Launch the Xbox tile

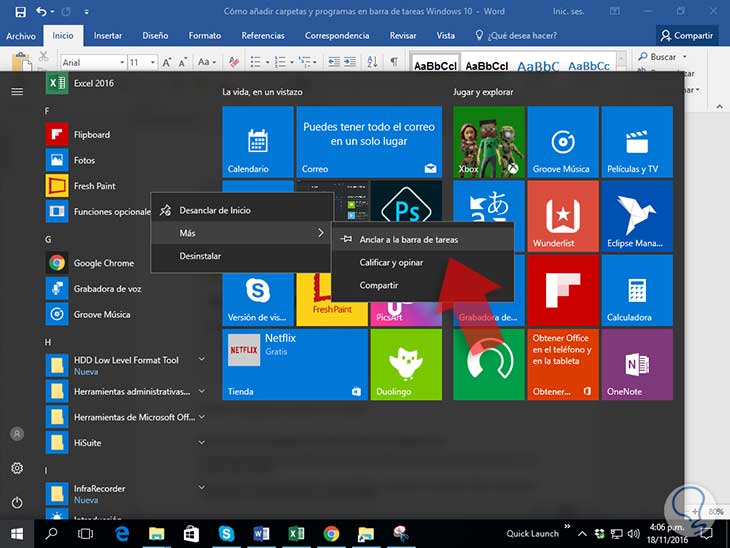click(489, 142)
